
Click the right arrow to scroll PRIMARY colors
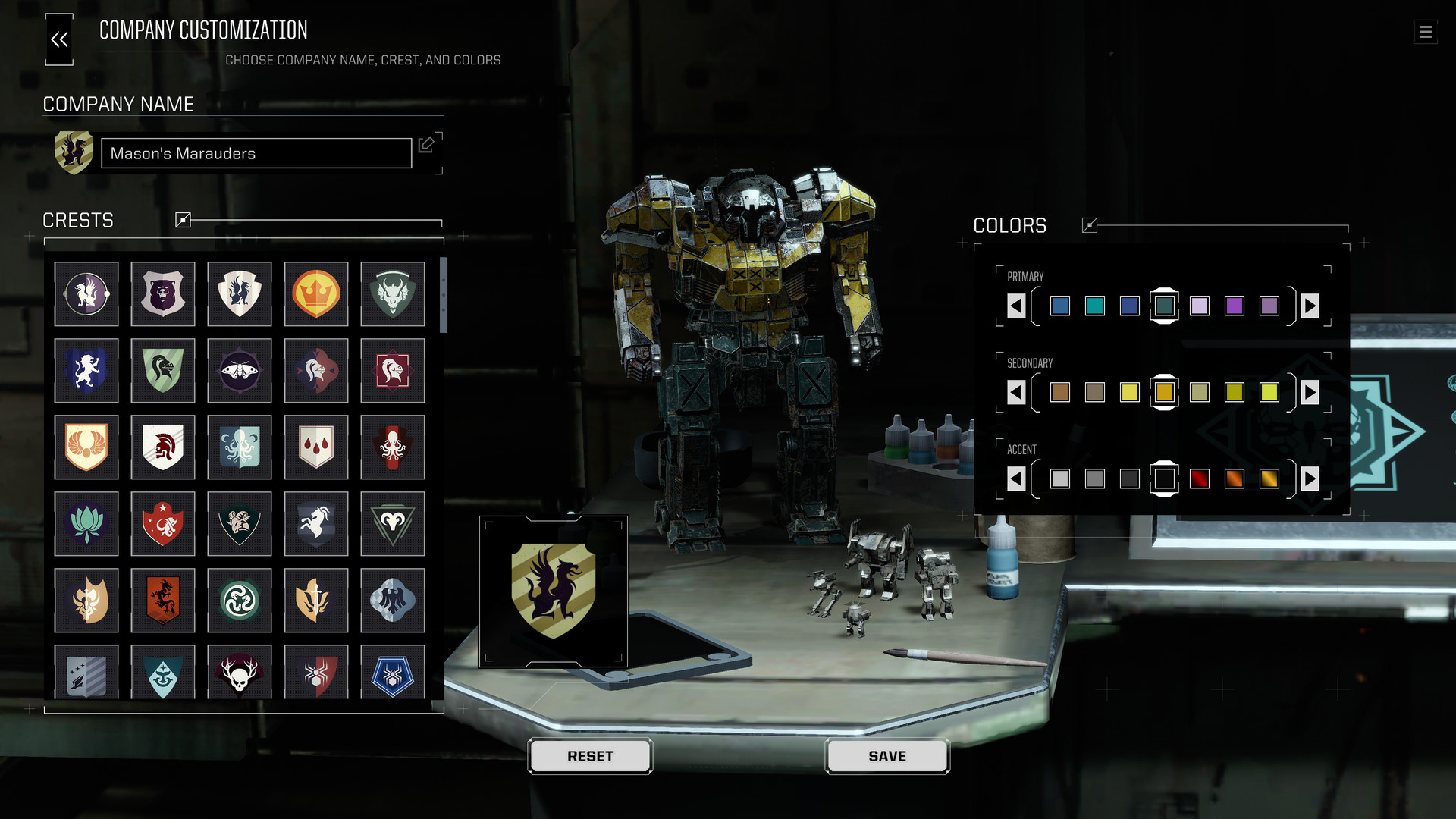click(1310, 305)
